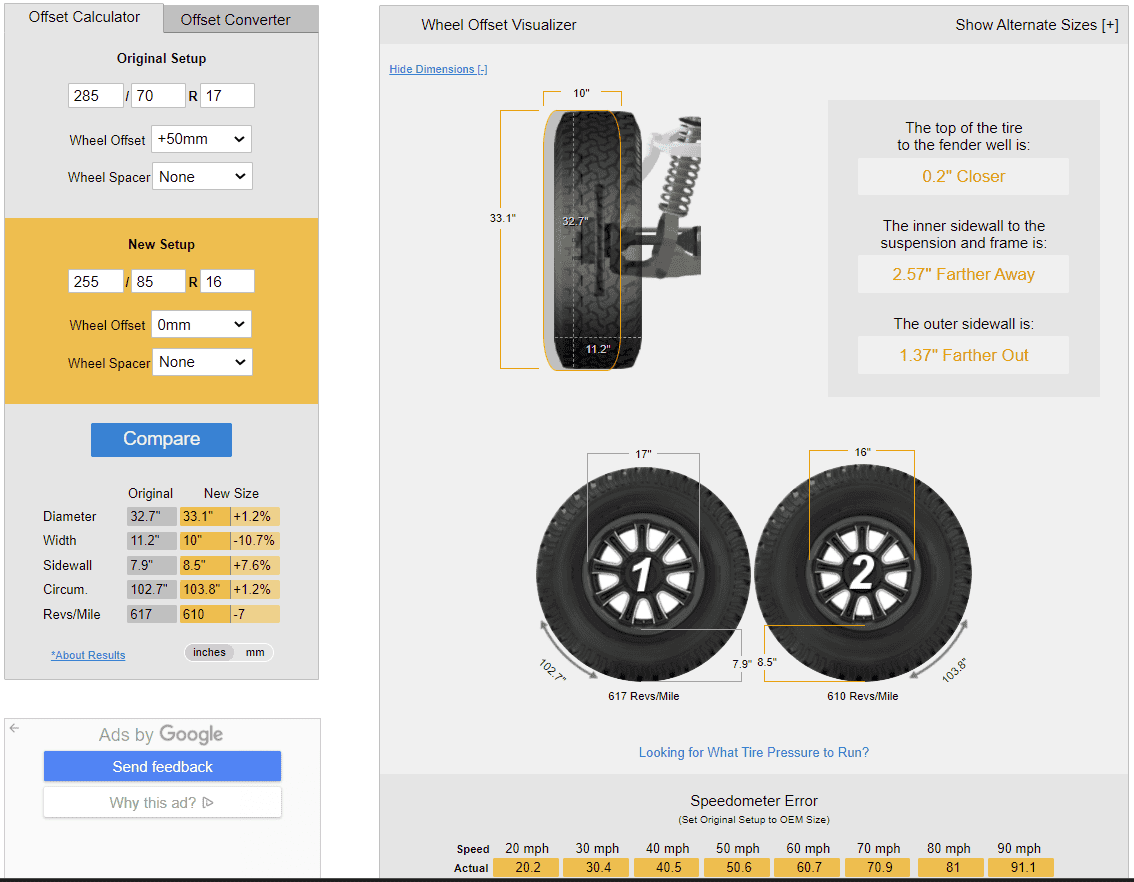Edit the new aspect ratio field 85
Screen dimensions: 1134x882
(x=158, y=281)
